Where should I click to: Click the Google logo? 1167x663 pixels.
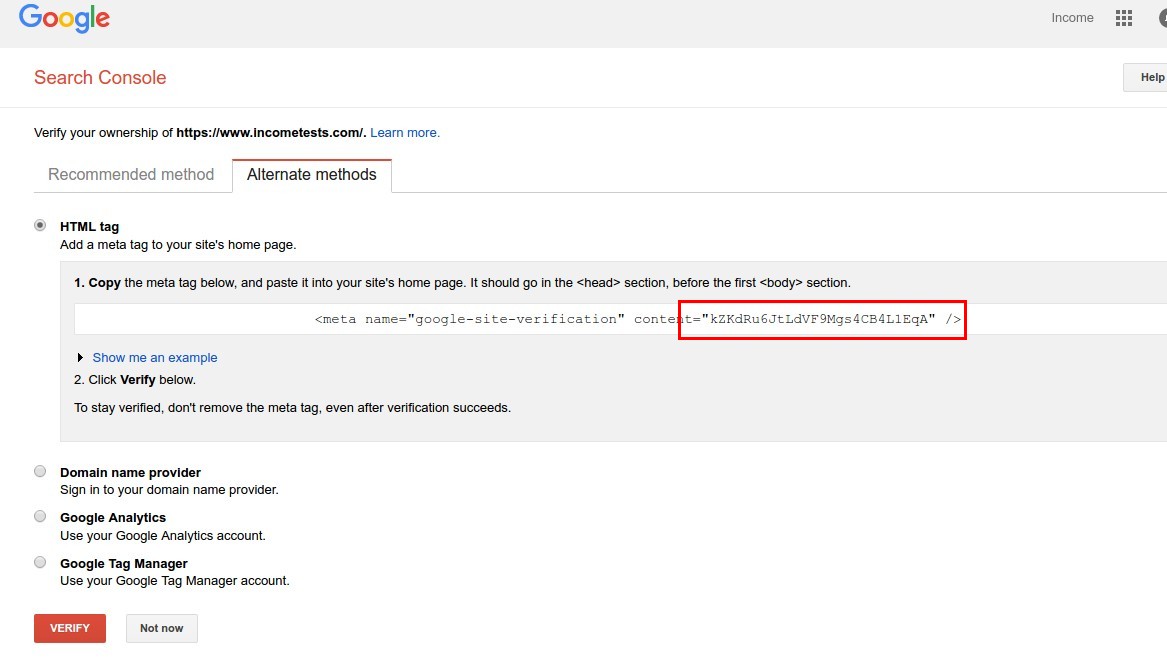[64, 19]
